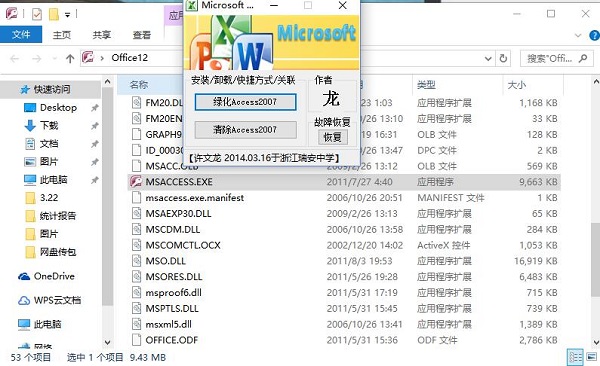Image resolution: width=600 pixels, height=366 pixels.
Task: Switch to details view icon in status bar
Action: (x=576, y=358)
